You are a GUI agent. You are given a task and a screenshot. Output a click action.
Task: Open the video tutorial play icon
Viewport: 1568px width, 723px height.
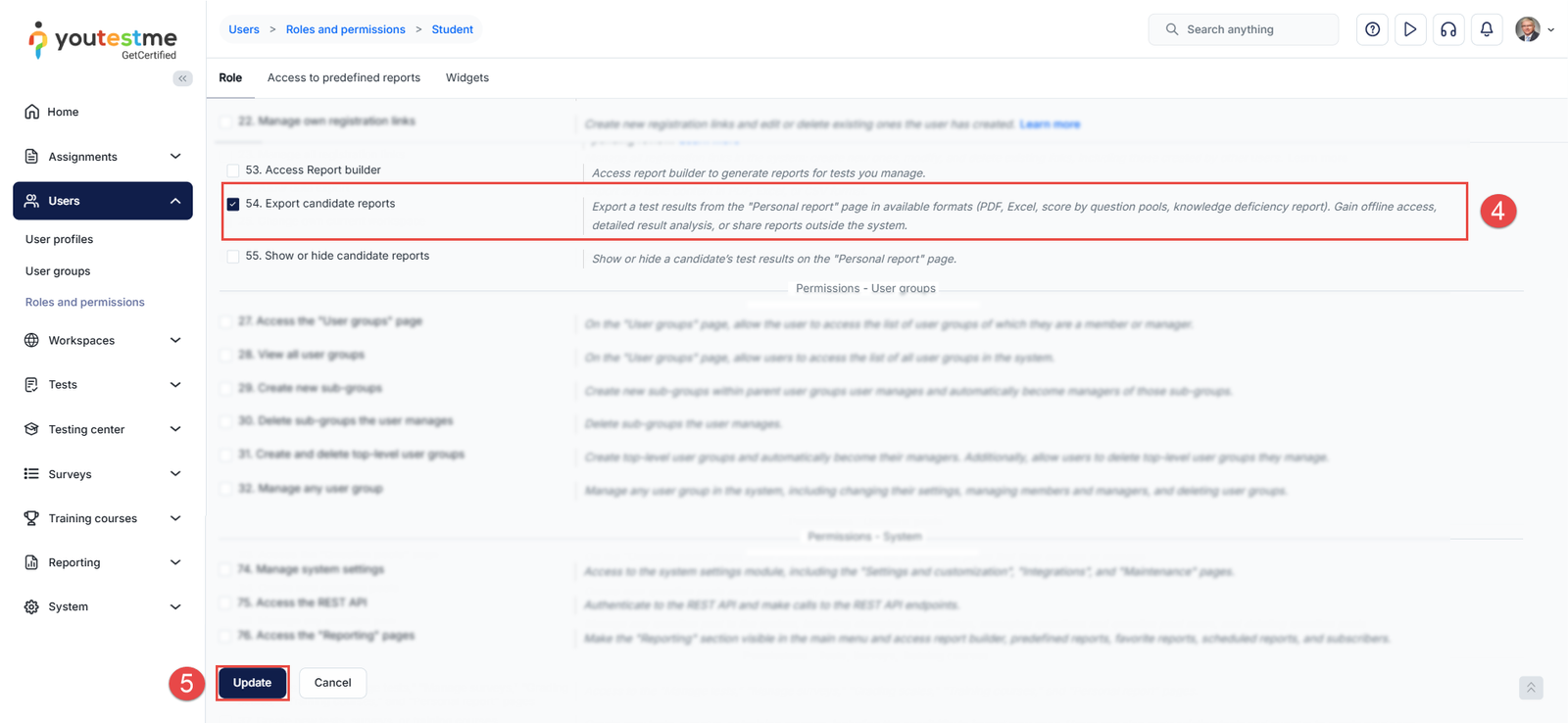(1410, 29)
